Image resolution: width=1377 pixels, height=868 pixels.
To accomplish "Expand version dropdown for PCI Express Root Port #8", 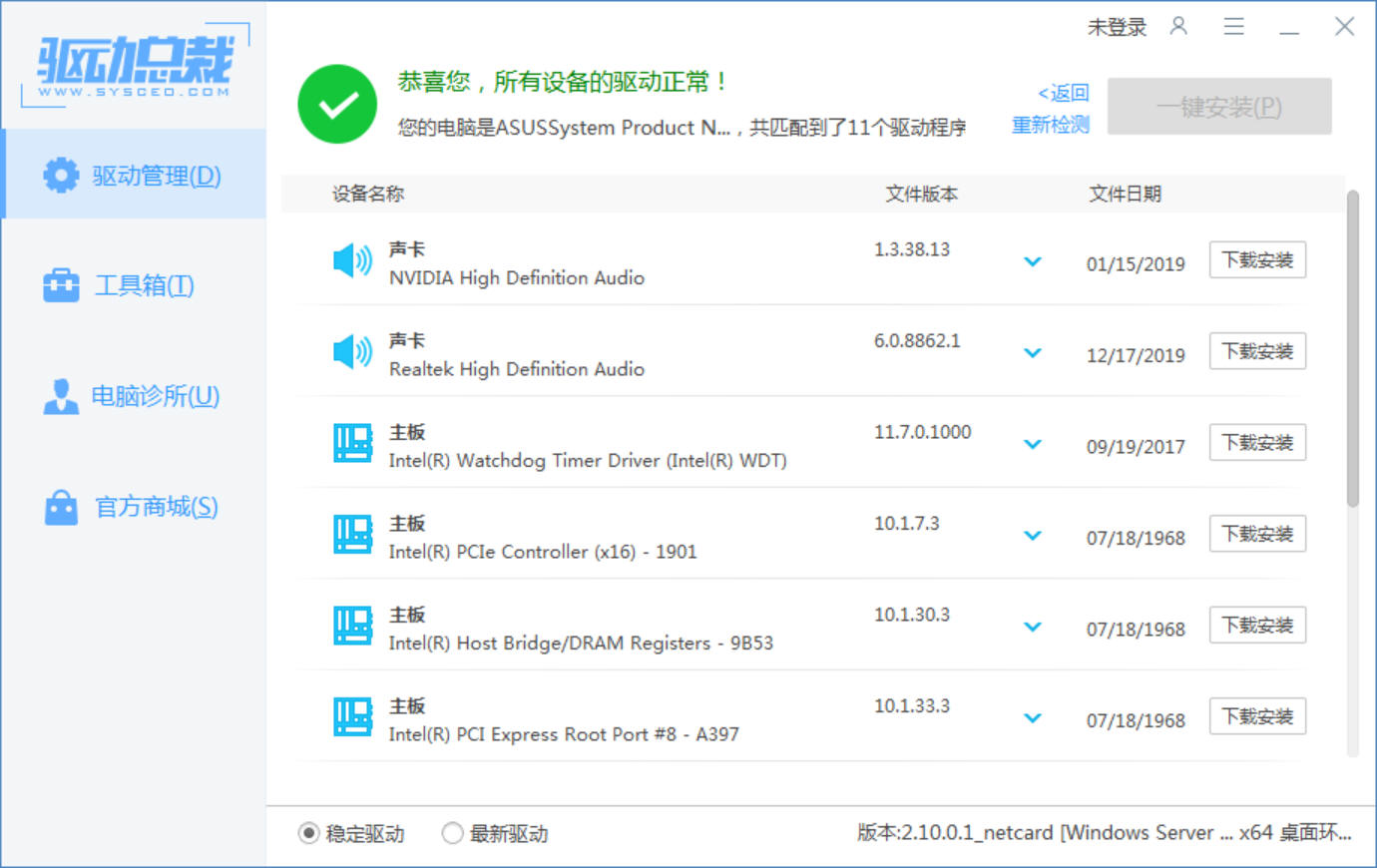I will (1033, 718).
